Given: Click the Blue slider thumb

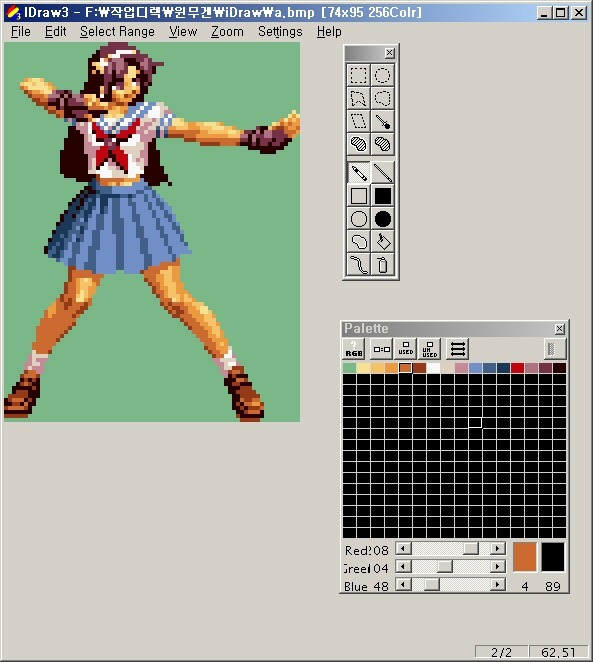Looking at the screenshot, I should tap(432, 584).
